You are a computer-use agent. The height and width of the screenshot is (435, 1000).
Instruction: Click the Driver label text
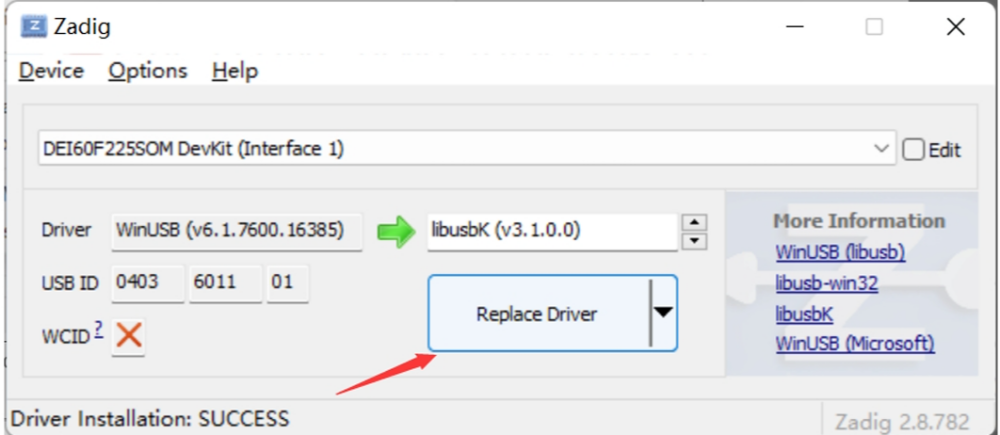(66, 231)
